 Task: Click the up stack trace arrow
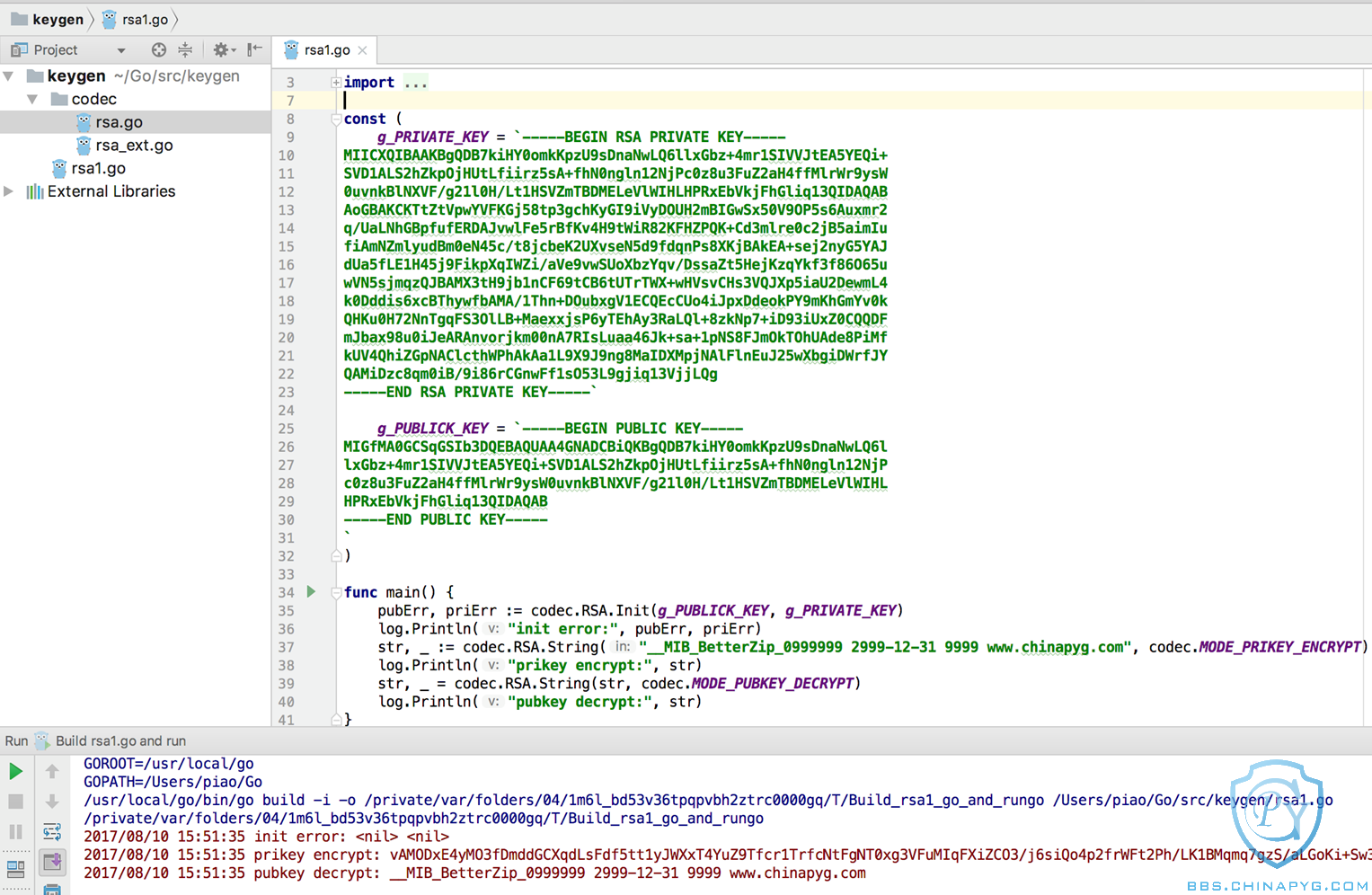[52, 771]
